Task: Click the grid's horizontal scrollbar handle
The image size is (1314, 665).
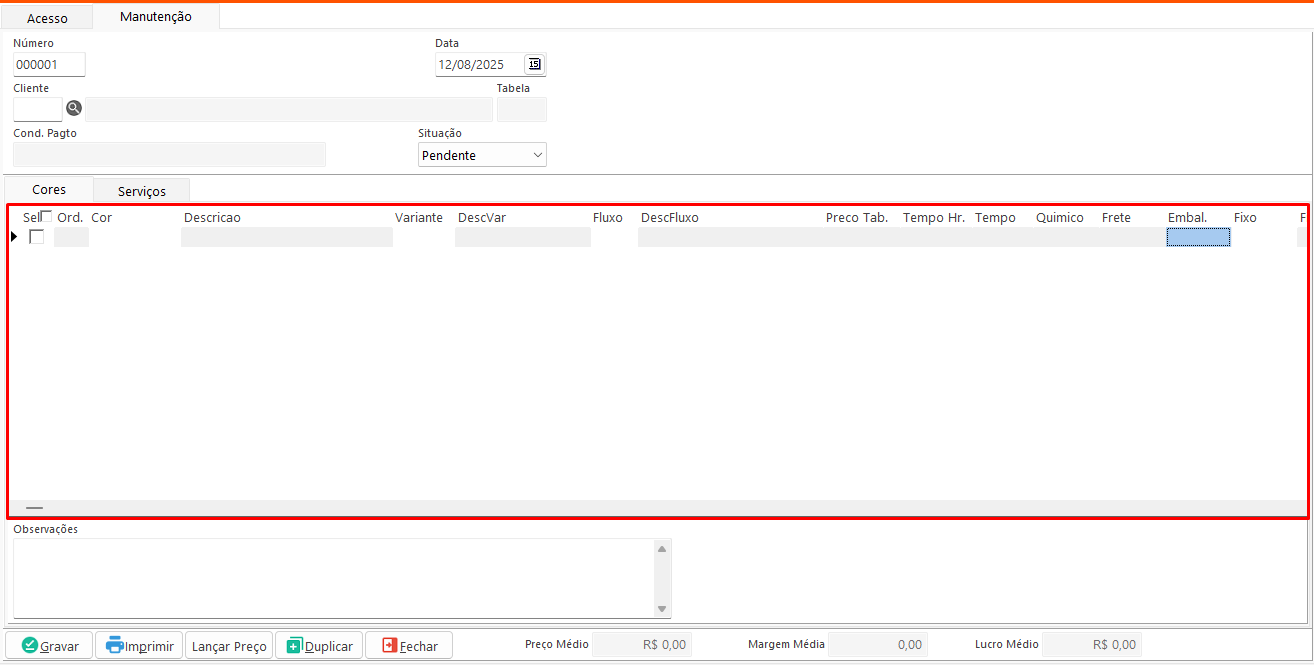Action: [x=34, y=508]
